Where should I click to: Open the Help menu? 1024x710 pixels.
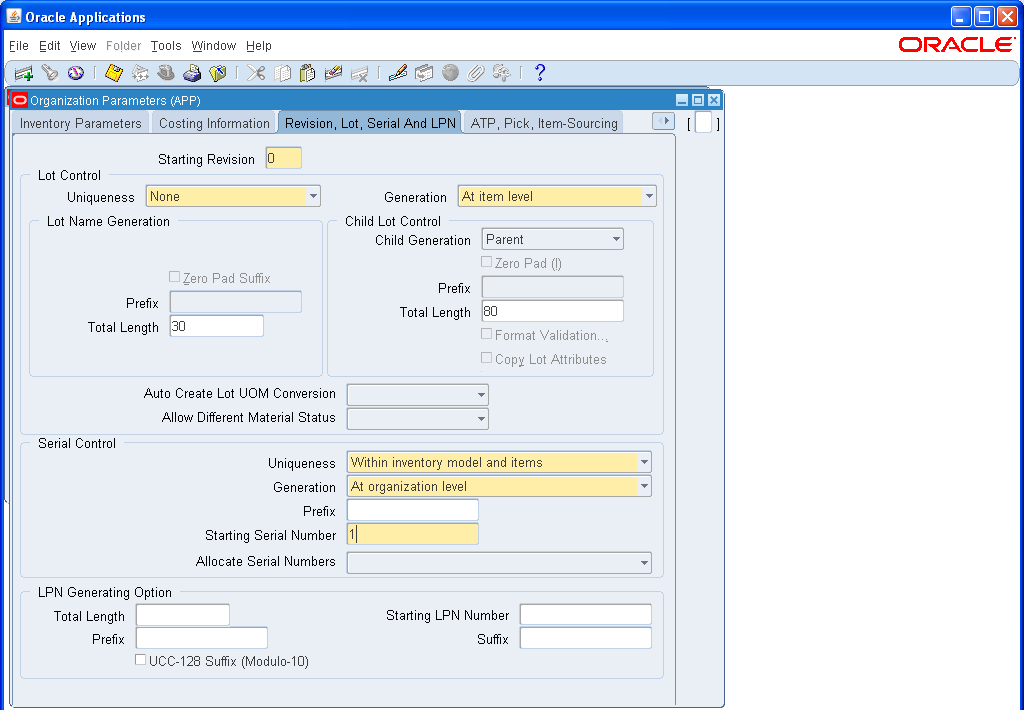pyautogui.click(x=259, y=46)
